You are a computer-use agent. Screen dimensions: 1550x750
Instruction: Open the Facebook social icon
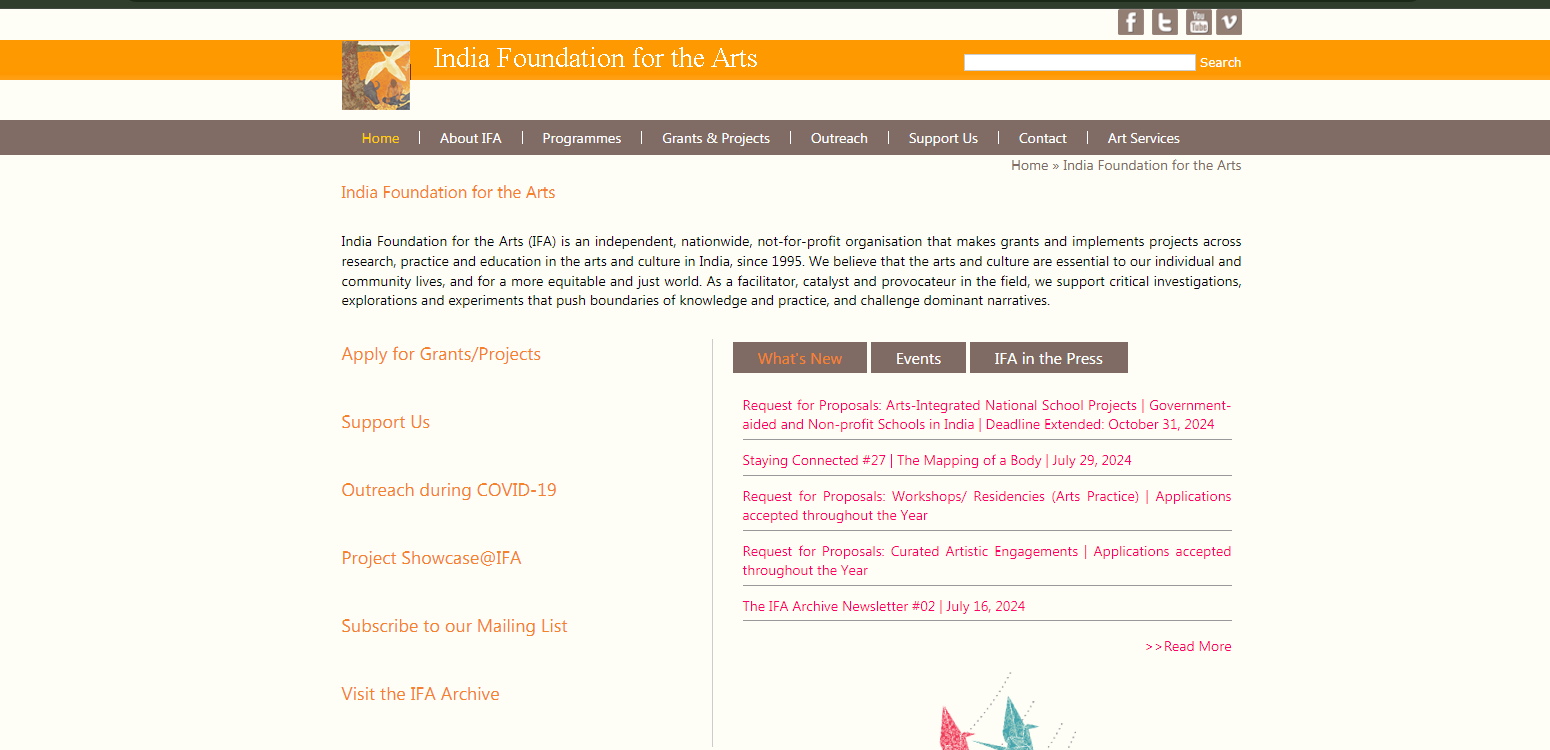(1130, 22)
